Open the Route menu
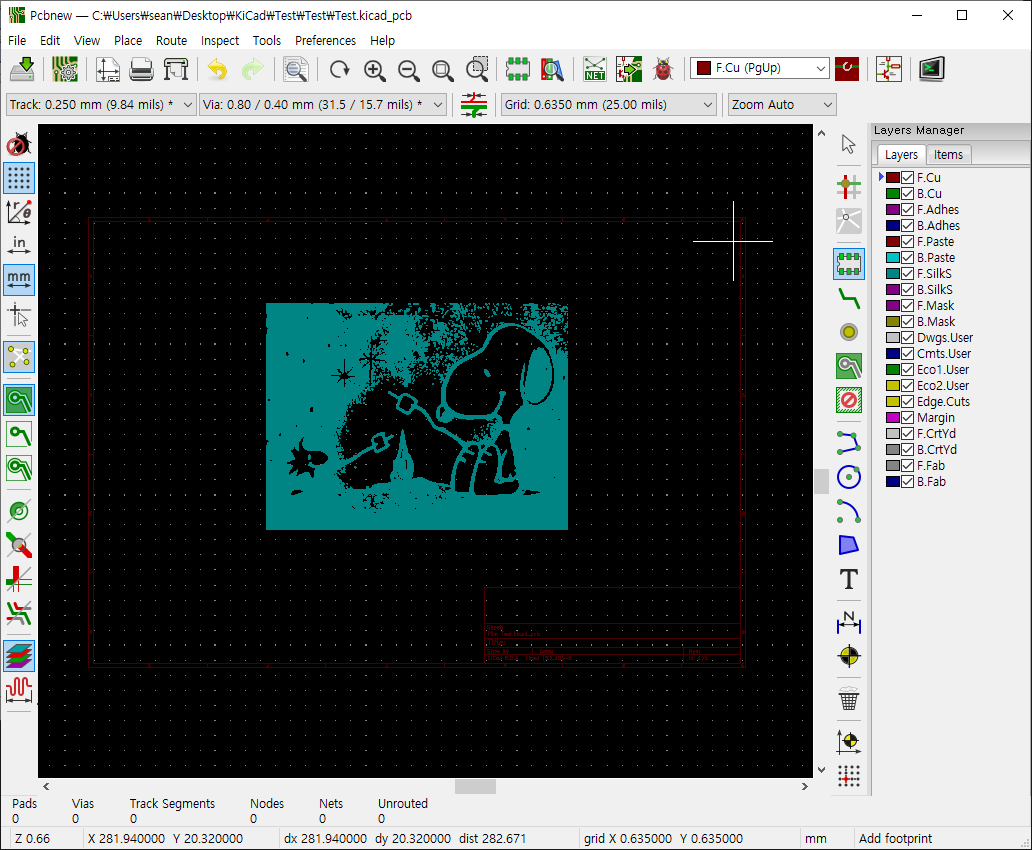Image resolution: width=1032 pixels, height=850 pixels. click(x=171, y=40)
